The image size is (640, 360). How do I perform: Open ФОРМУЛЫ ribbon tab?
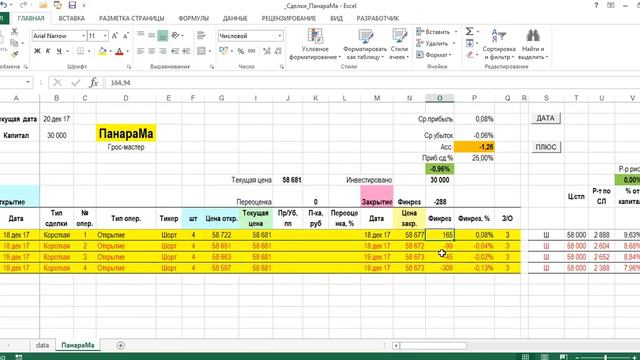coord(193,18)
